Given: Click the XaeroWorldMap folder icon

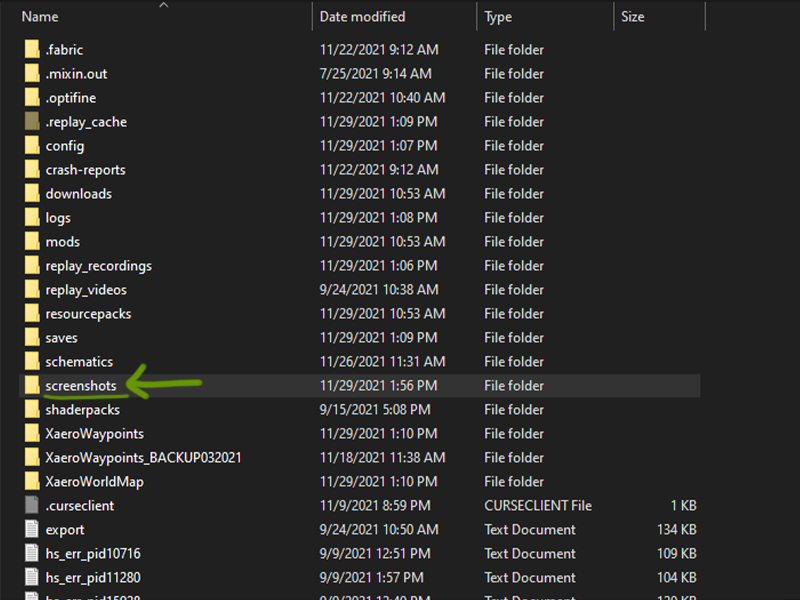Looking at the screenshot, I should pyautogui.click(x=32, y=482).
